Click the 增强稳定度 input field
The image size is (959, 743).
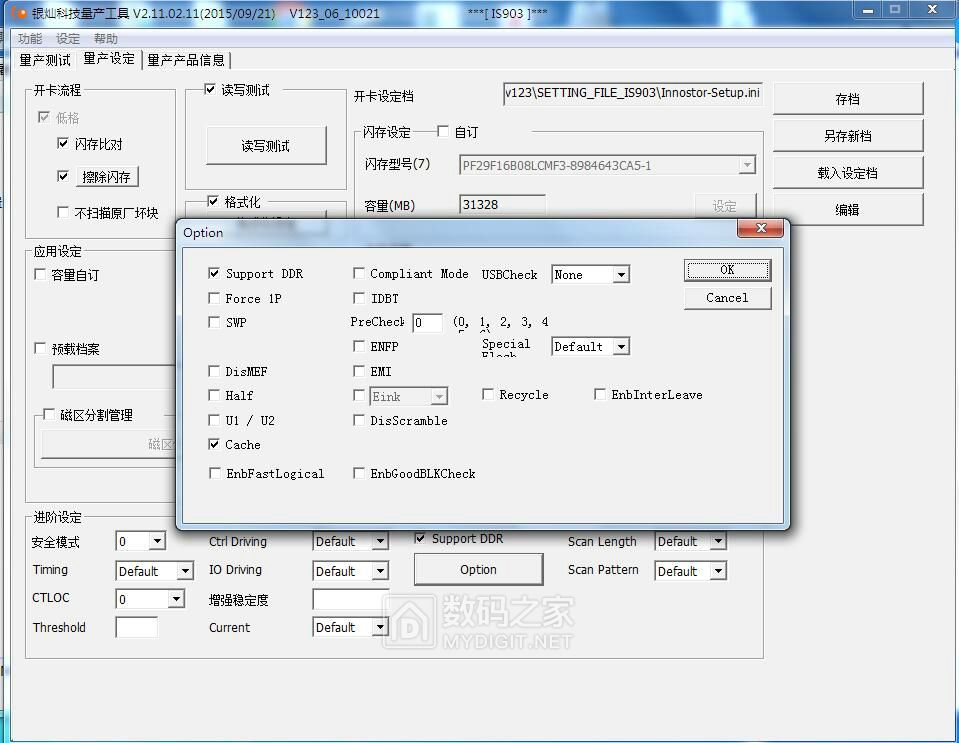click(x=350, y=599)
